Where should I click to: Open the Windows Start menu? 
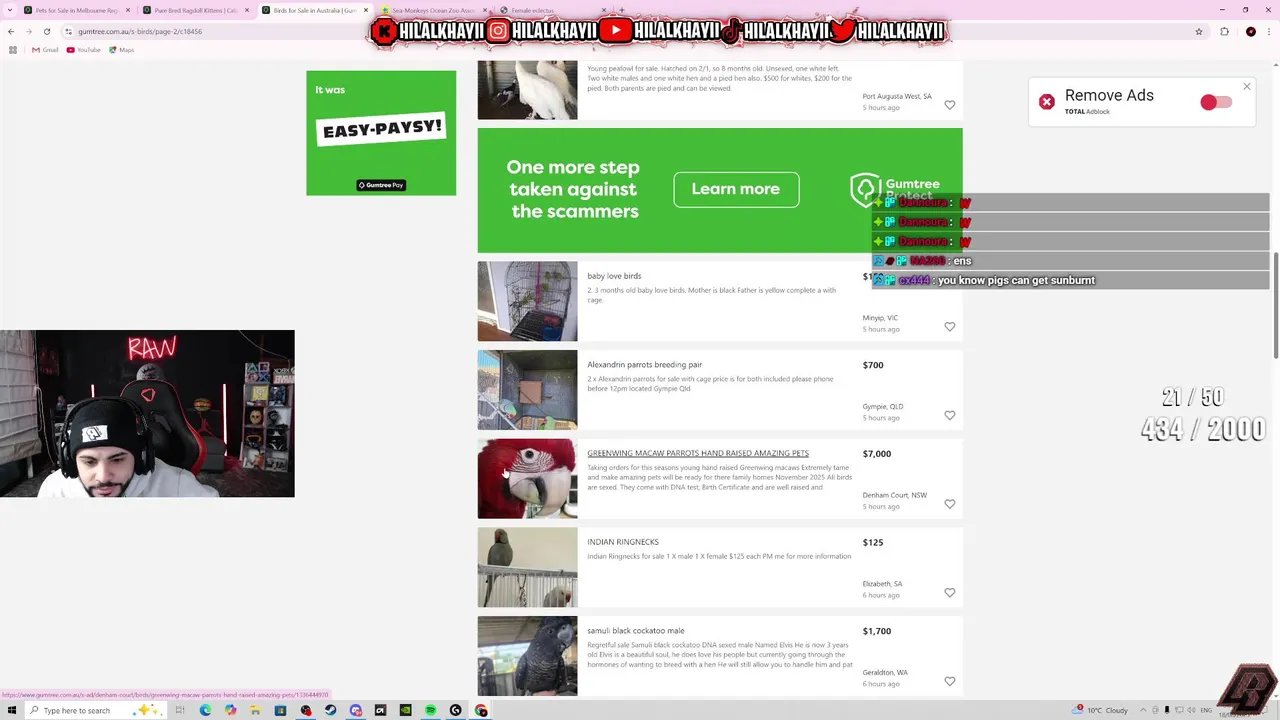pyautogui.click(x=12, y=710)
